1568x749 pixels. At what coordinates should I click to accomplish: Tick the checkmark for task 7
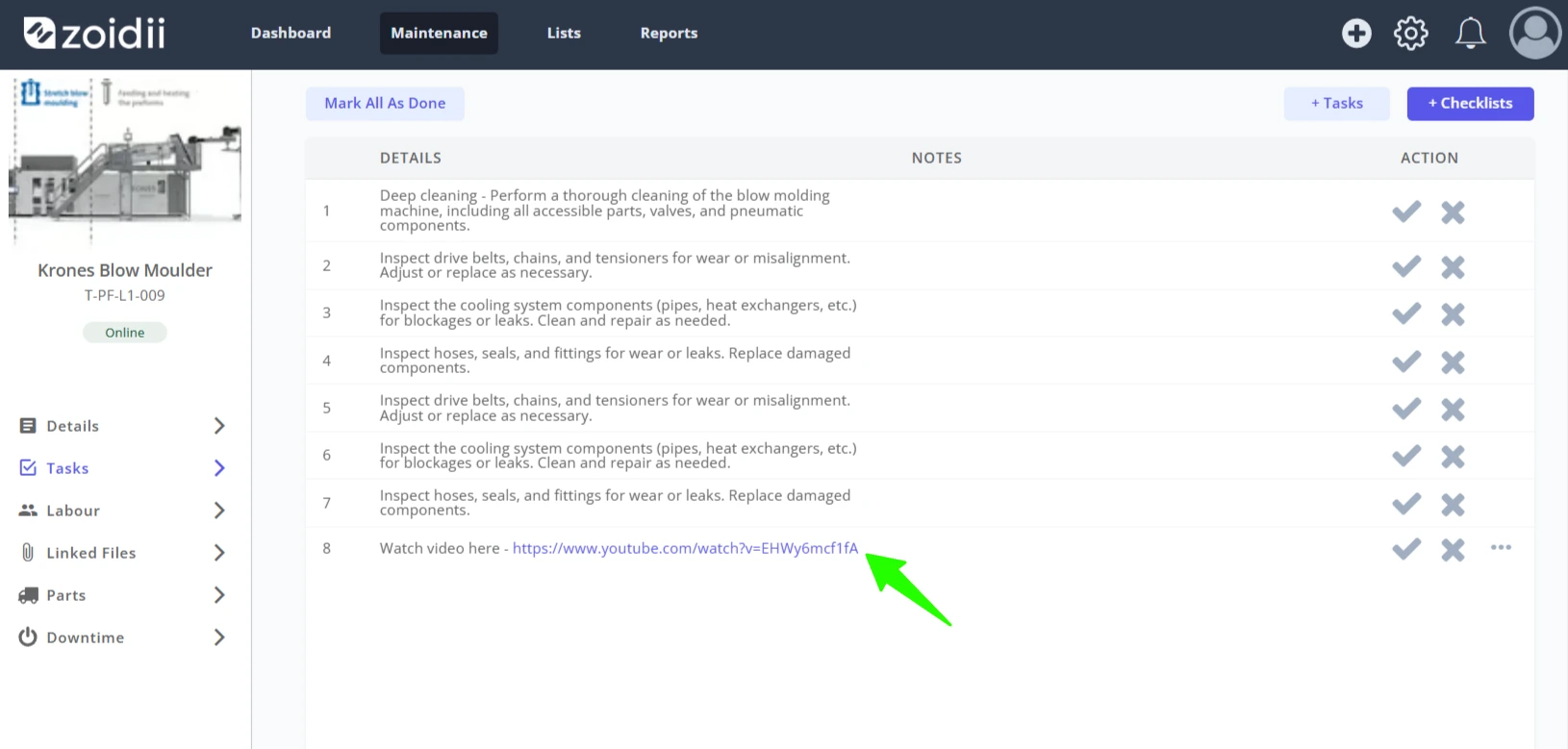click(x=1406, y=504)
